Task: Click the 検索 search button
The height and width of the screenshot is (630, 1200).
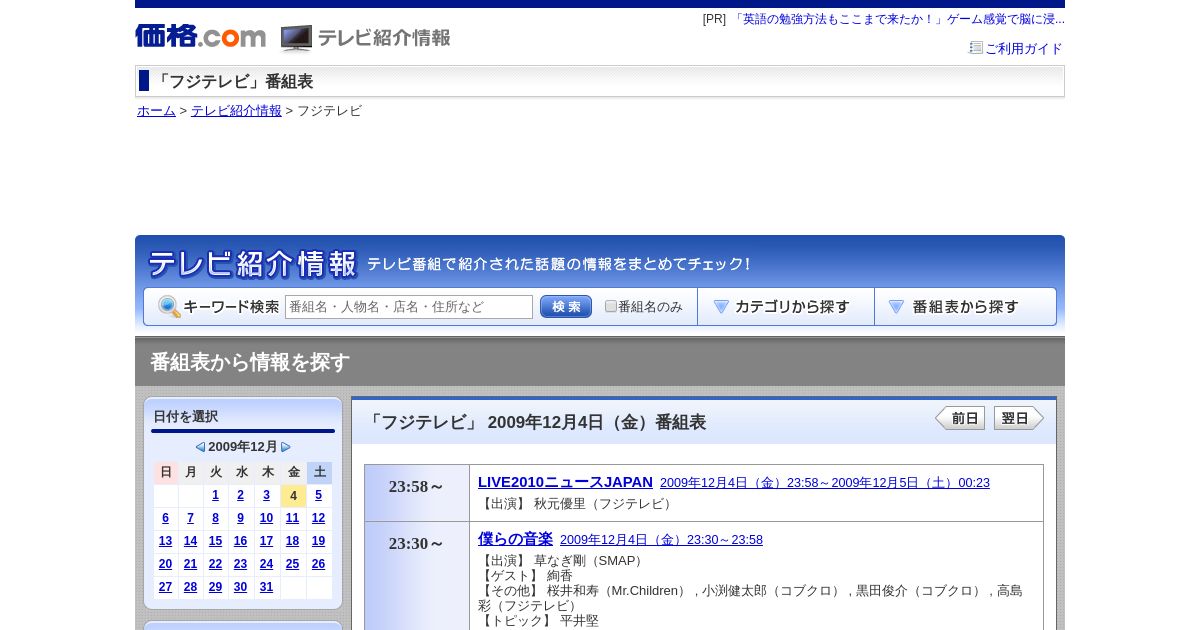Action: point(566,307)
